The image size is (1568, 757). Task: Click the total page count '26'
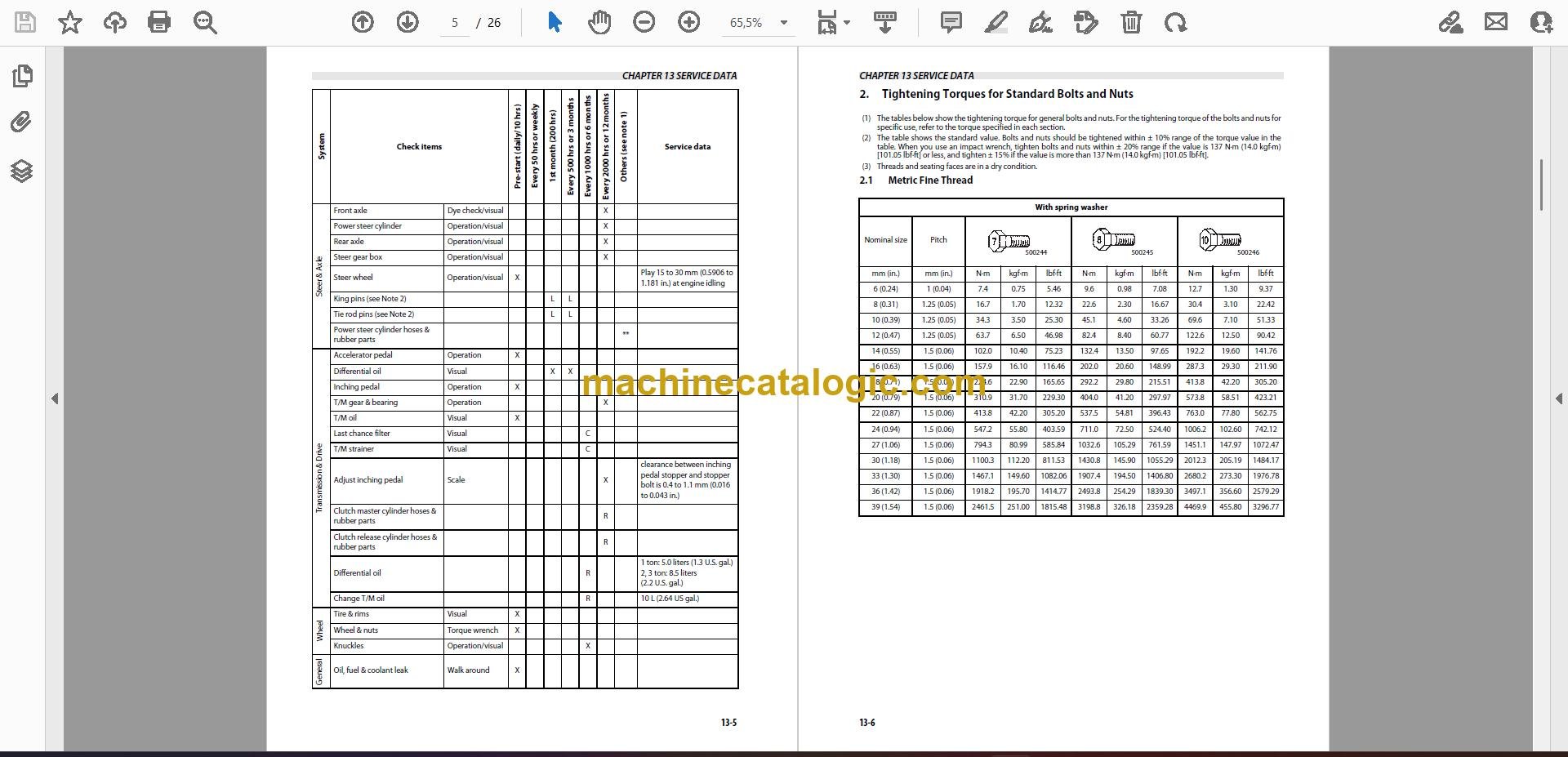494,23
